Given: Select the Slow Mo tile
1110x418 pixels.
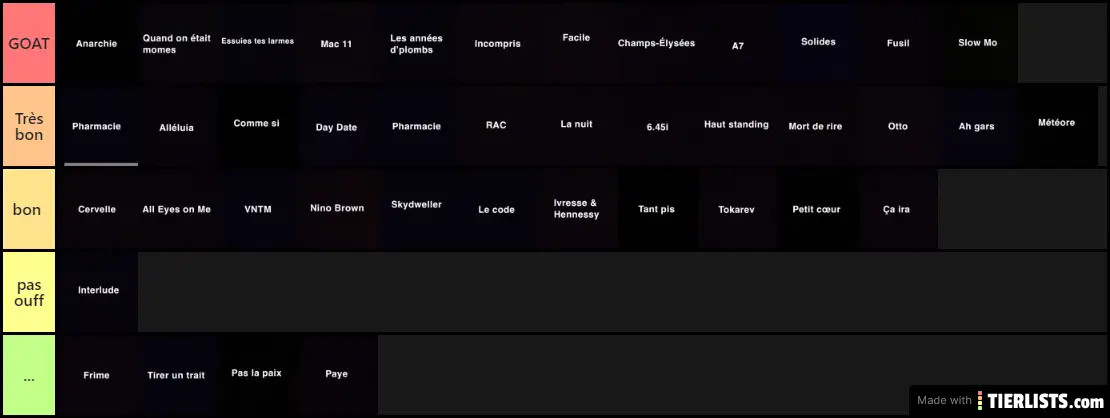Looking at the screenshot, I should point(977,43).
